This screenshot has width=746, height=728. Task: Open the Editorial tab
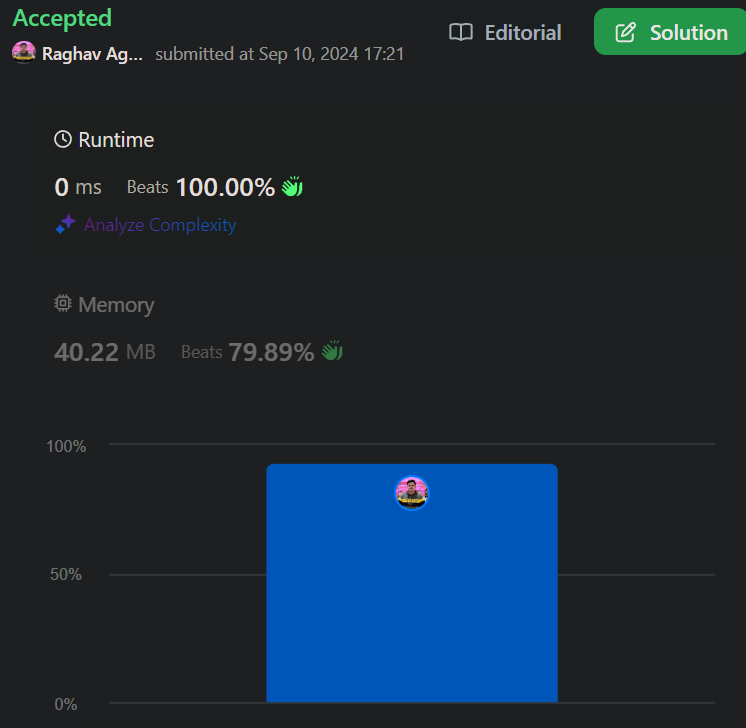[x=505, y=33]
